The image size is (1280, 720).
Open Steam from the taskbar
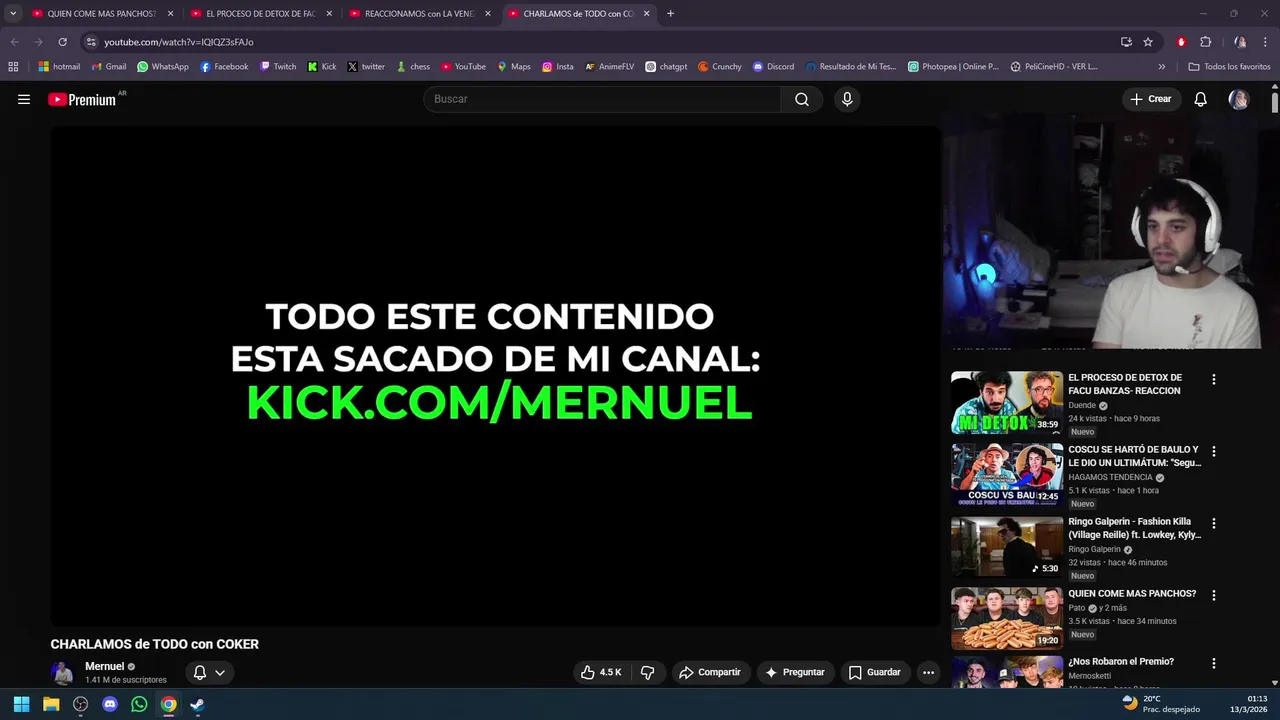[198, 704]
